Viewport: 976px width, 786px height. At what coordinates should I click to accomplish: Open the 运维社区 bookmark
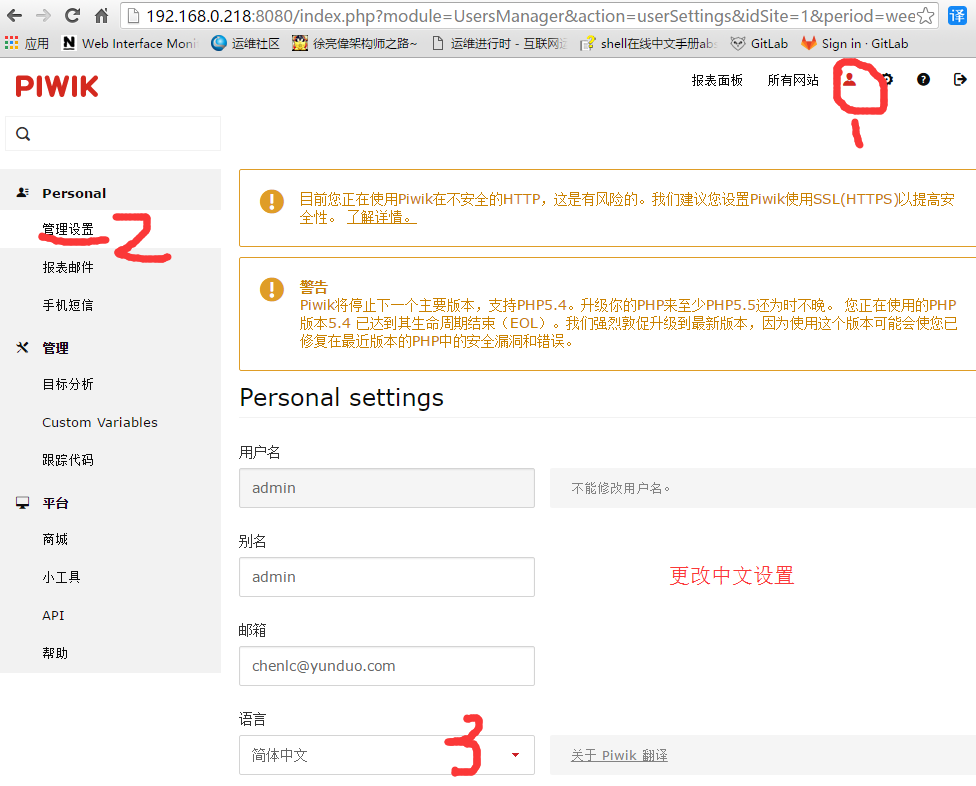[x=245, y=44]
